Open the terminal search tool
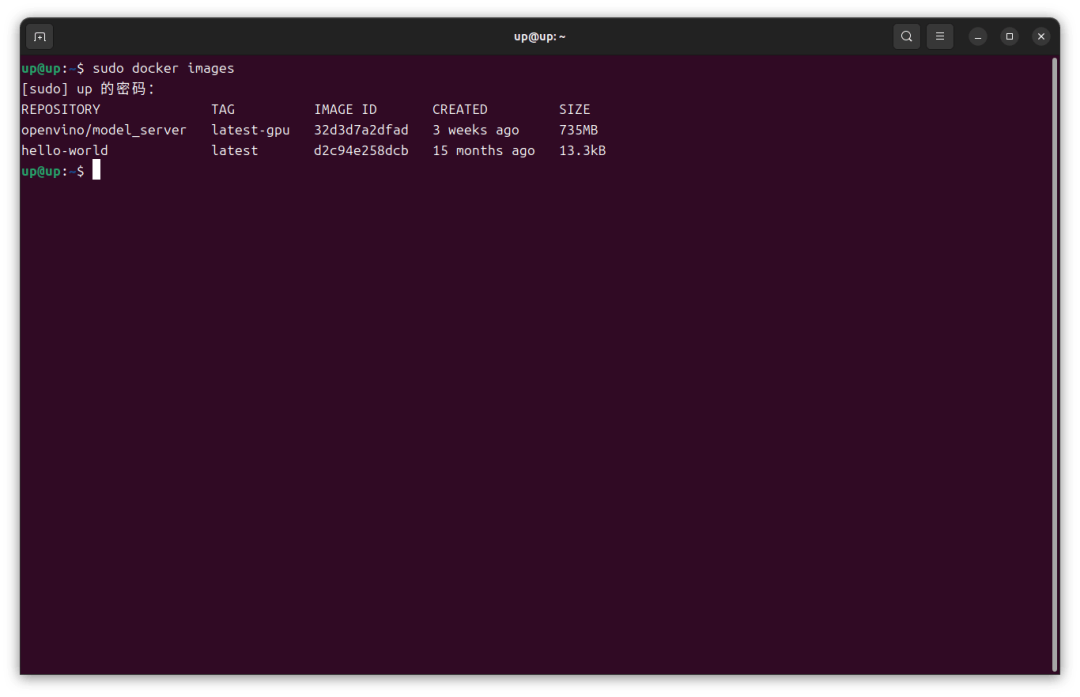The image size is (1080, 697). coord(906,37)
